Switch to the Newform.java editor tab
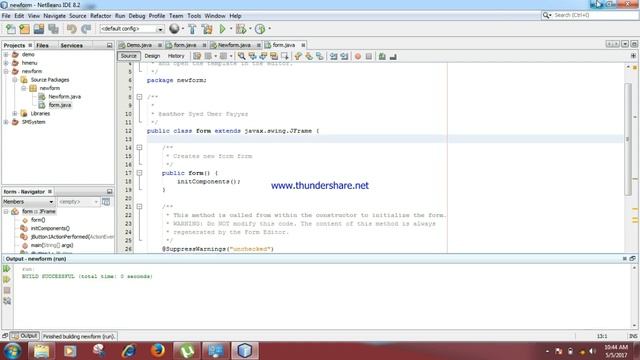640x360 pixels. coord(234,45)
